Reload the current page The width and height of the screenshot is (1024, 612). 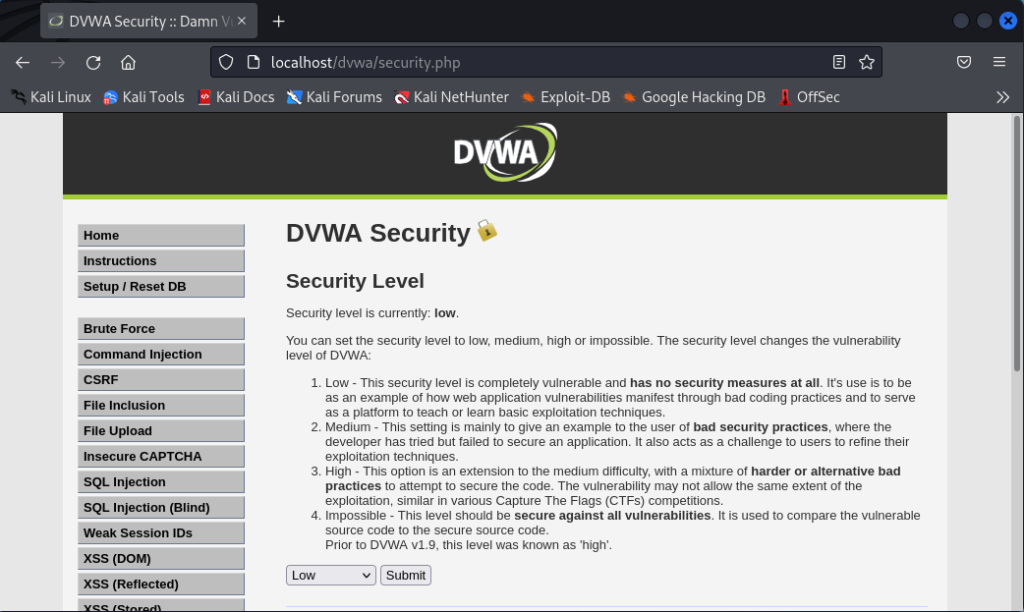pos(93,63)
